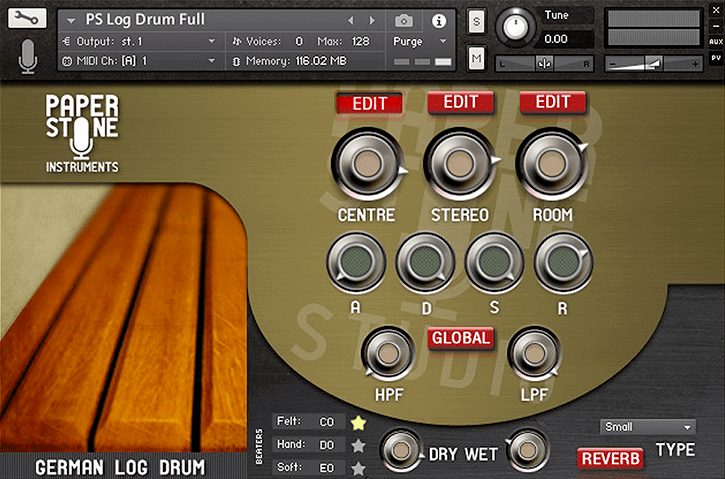This screenshot has height=479, width=725.
Task: Click the LPF filter knob
Action: click(x=535, y=354)
